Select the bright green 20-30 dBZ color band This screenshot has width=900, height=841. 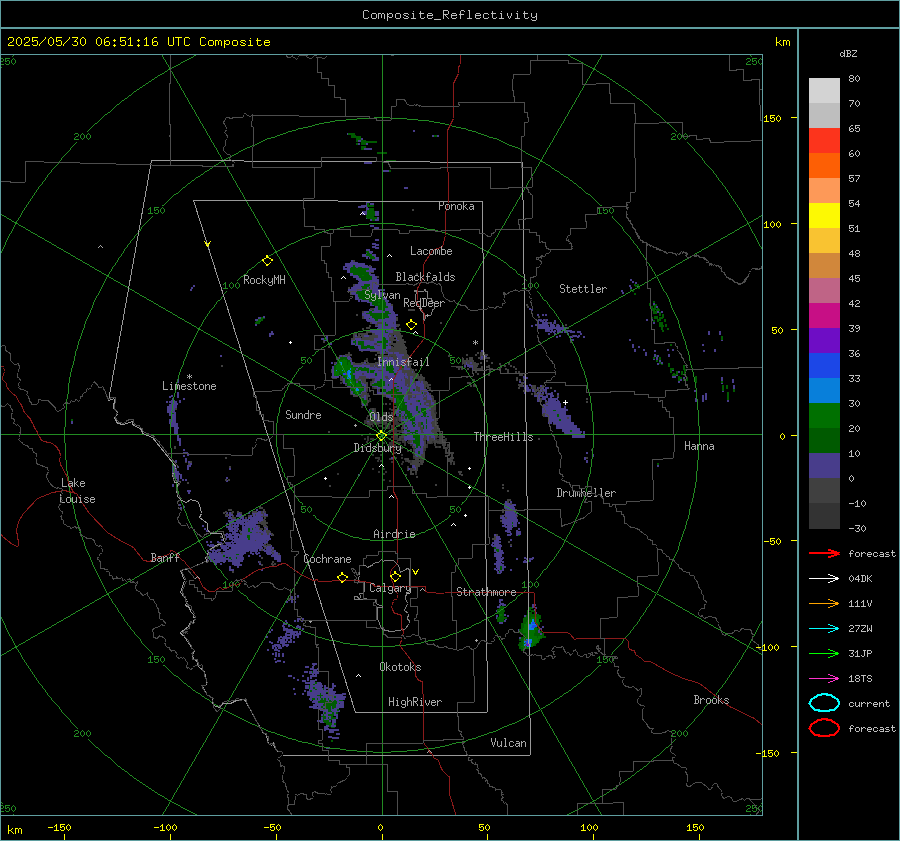click(824, 416)
